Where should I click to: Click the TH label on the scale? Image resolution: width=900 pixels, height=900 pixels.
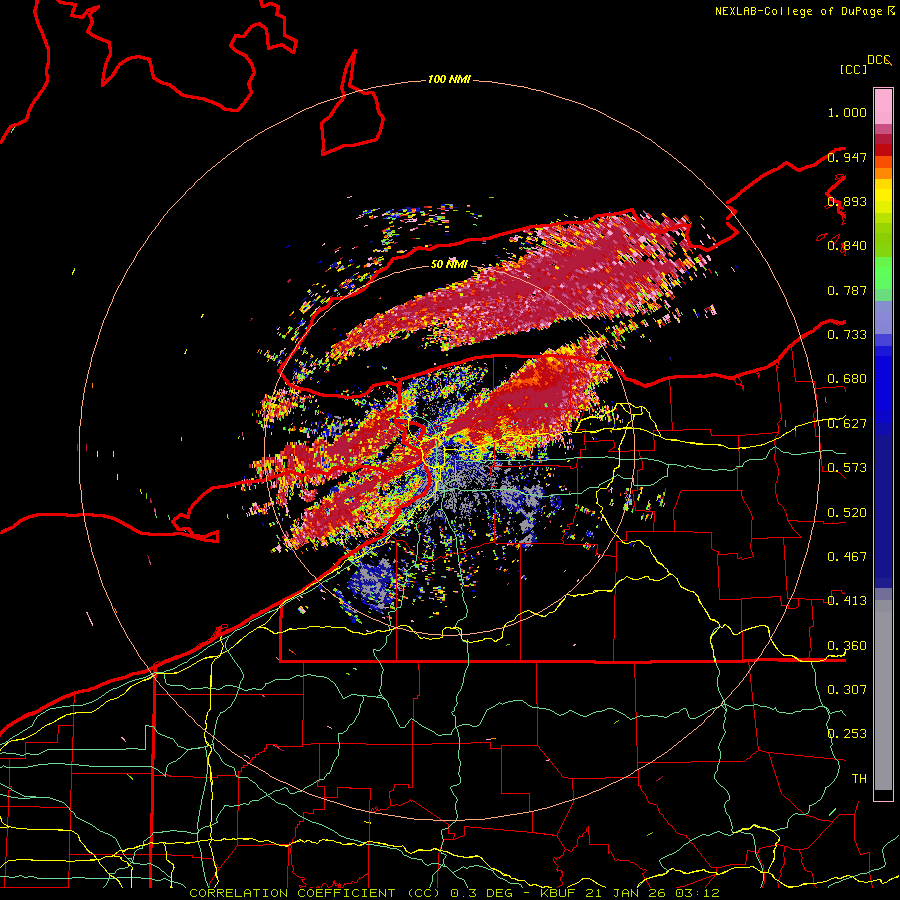coord(859,778)
